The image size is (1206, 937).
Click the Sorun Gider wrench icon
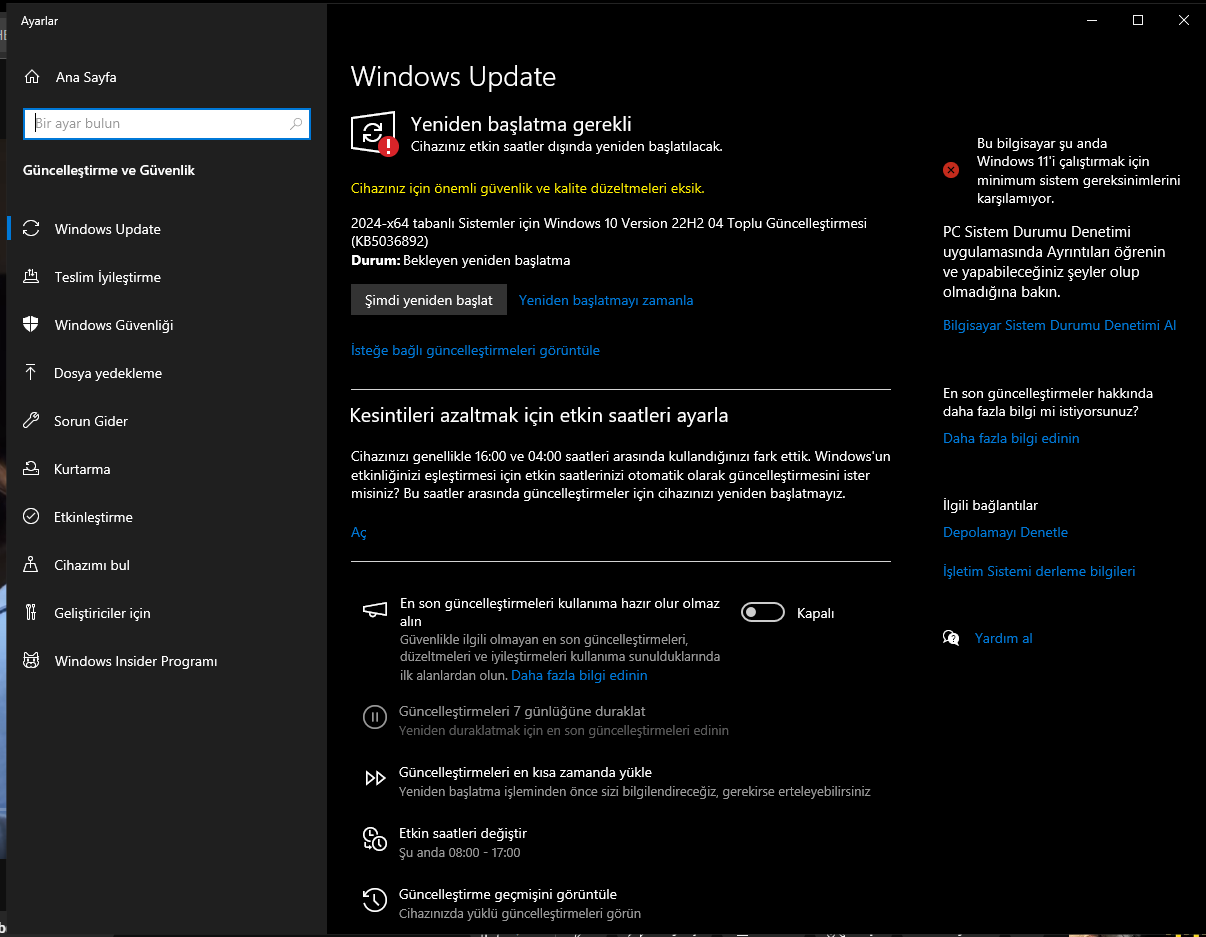(32, 421)
